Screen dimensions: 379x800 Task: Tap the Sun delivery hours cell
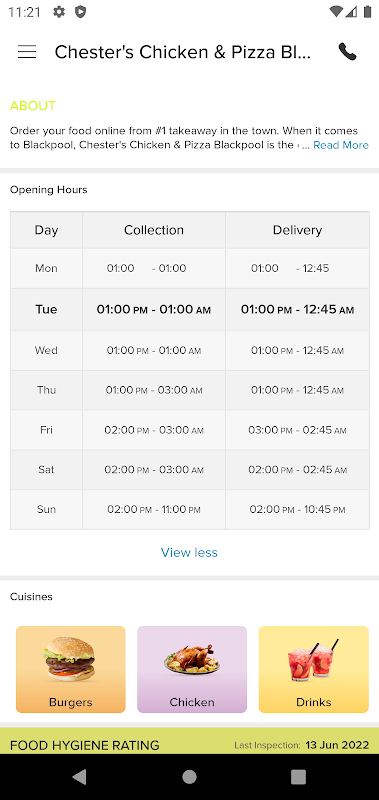tap(297, 509)
